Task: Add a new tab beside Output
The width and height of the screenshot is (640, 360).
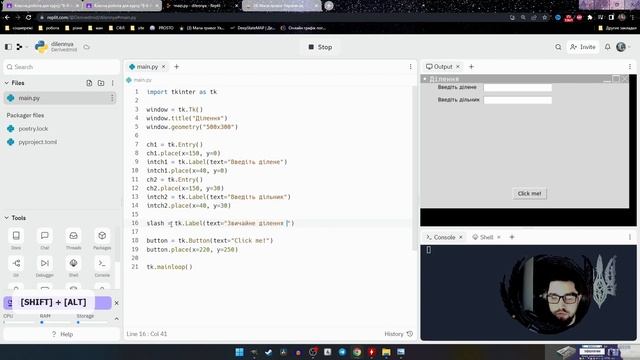Action: [471, 67]
